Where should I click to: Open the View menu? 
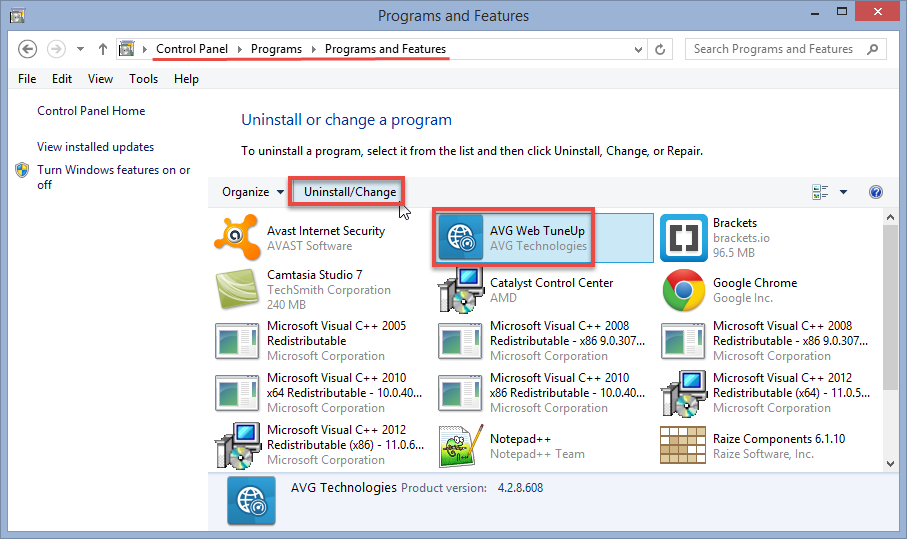100,79
